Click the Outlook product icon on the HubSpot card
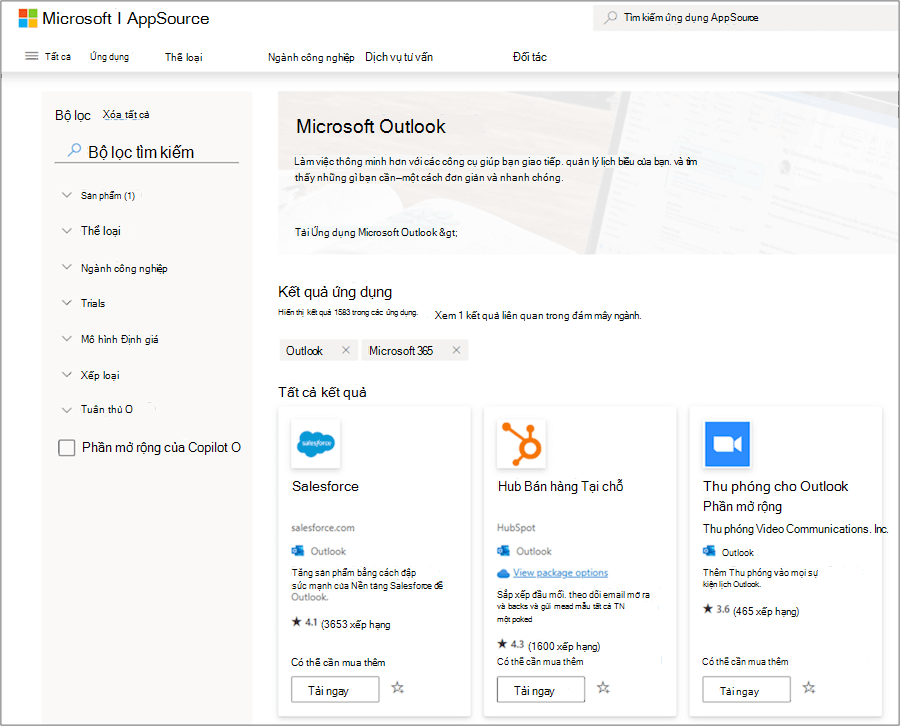Viewport: 900px width, 726px height. coord(503,551)
